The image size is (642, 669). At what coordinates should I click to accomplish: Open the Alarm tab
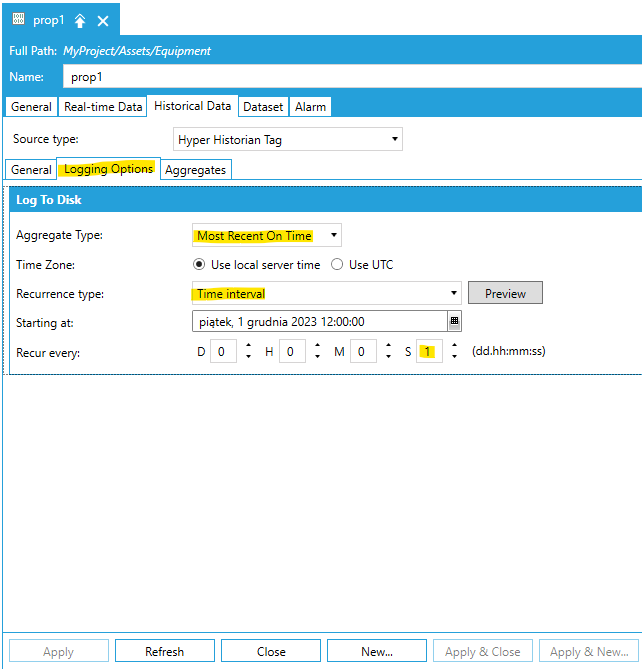pos(310,107)
